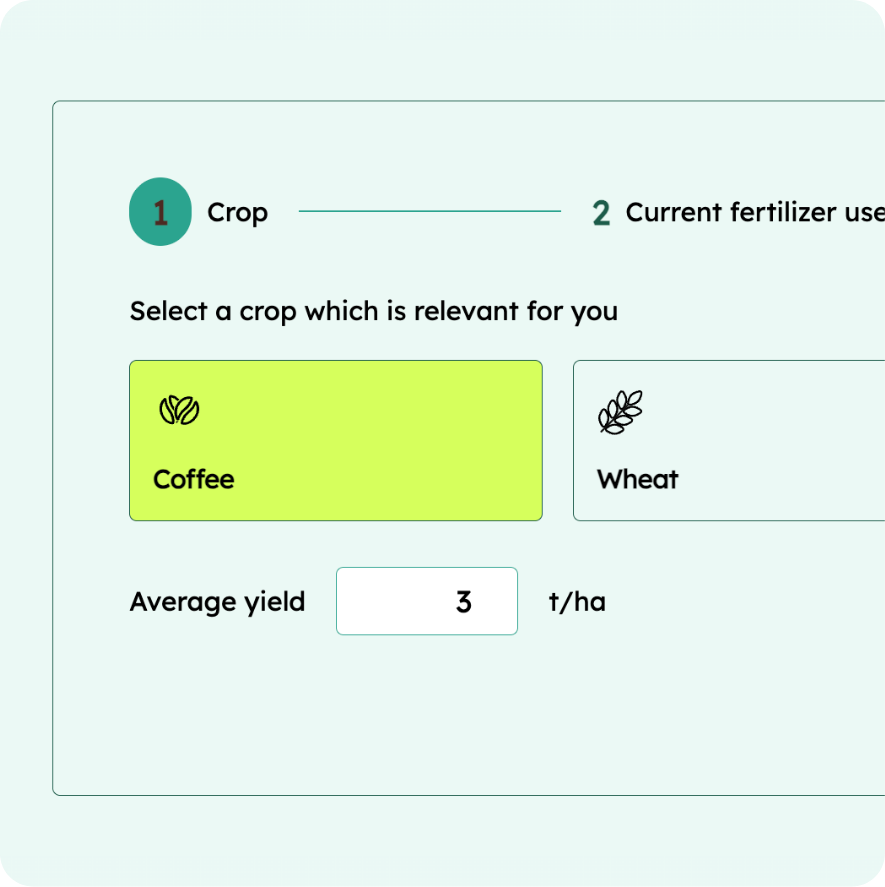Click the step 2 number
The width and height of the screenshot is (885, 887).
(x=601, y=213)
